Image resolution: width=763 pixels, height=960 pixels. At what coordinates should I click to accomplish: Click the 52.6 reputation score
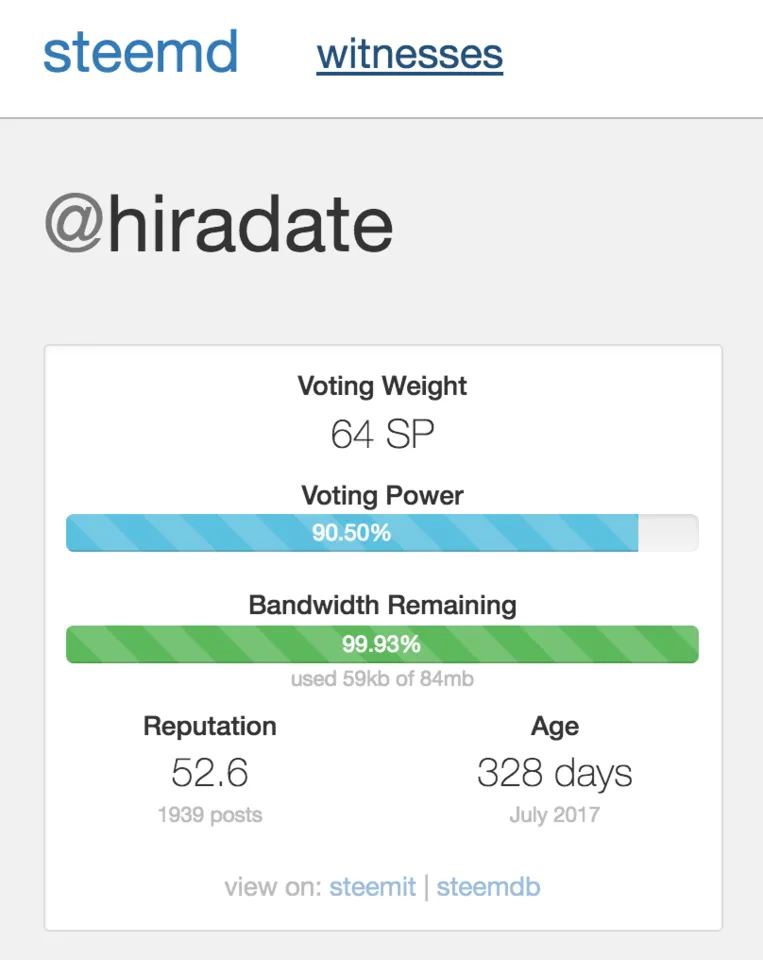pos(209,772)
